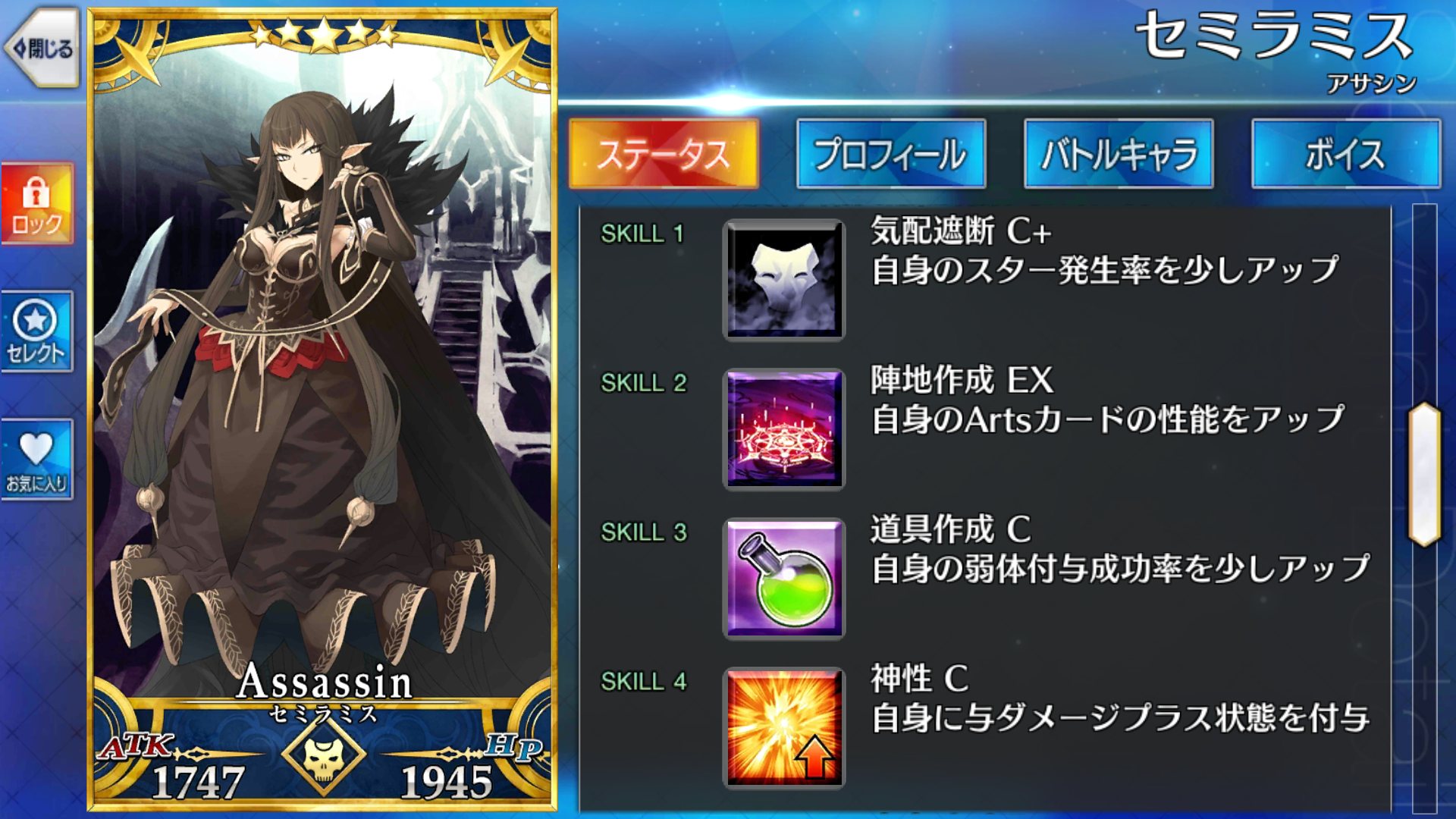
Task: Tap the 道具作成 C green potion icon
Action: point(784,579)
